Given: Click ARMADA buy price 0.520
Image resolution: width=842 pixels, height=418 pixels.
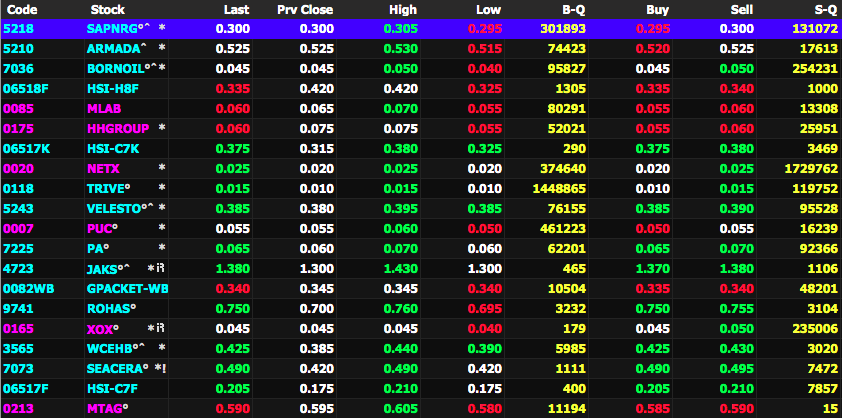Looking at the screenshot, I should pyautogui.click(x=652, y=49).
